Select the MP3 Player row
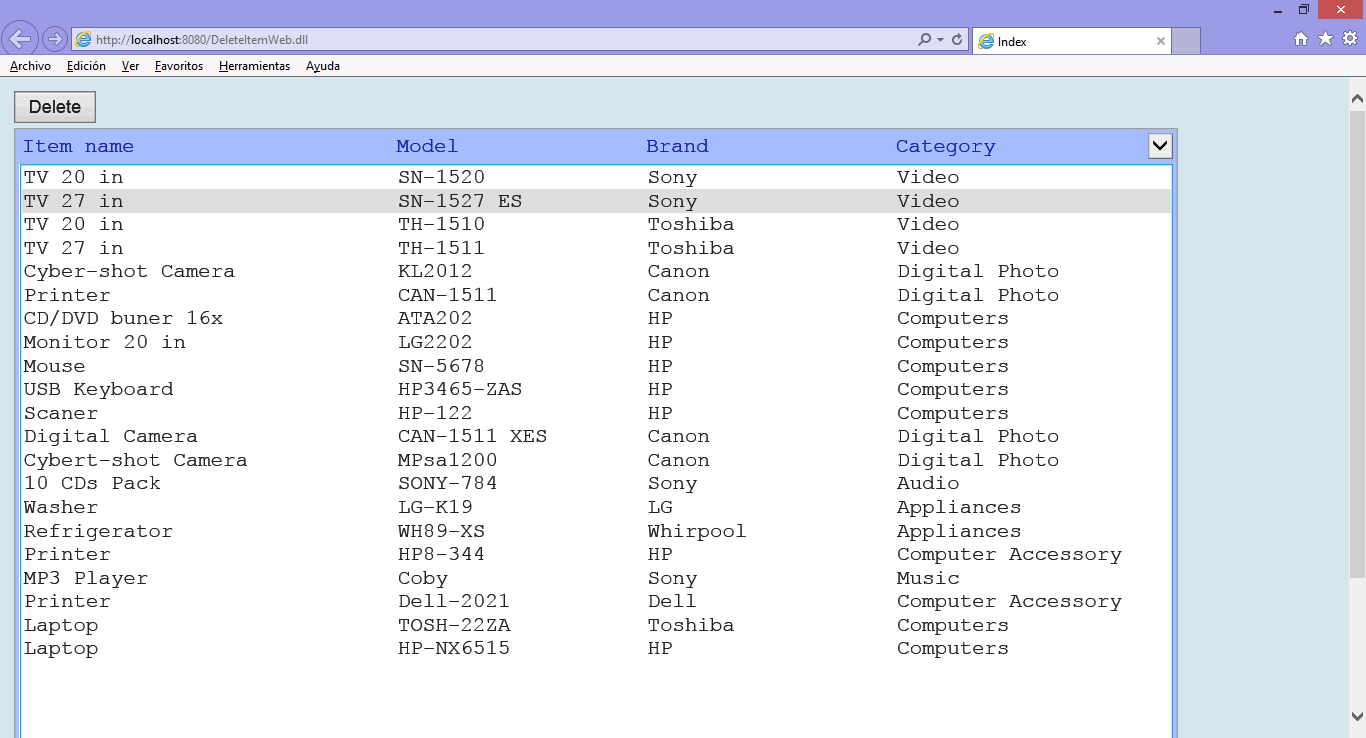The width and height of the screenshot is (1366, 738). tap(596, 578)
